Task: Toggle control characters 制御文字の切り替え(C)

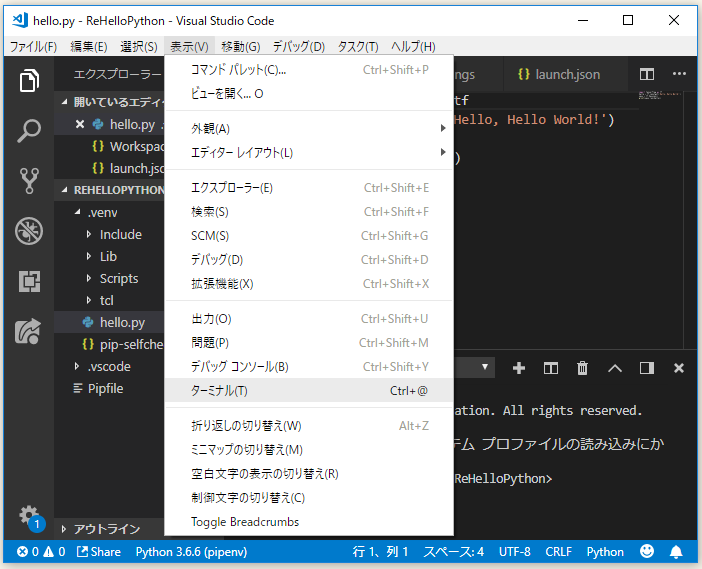Action: [x=309, y=498]
